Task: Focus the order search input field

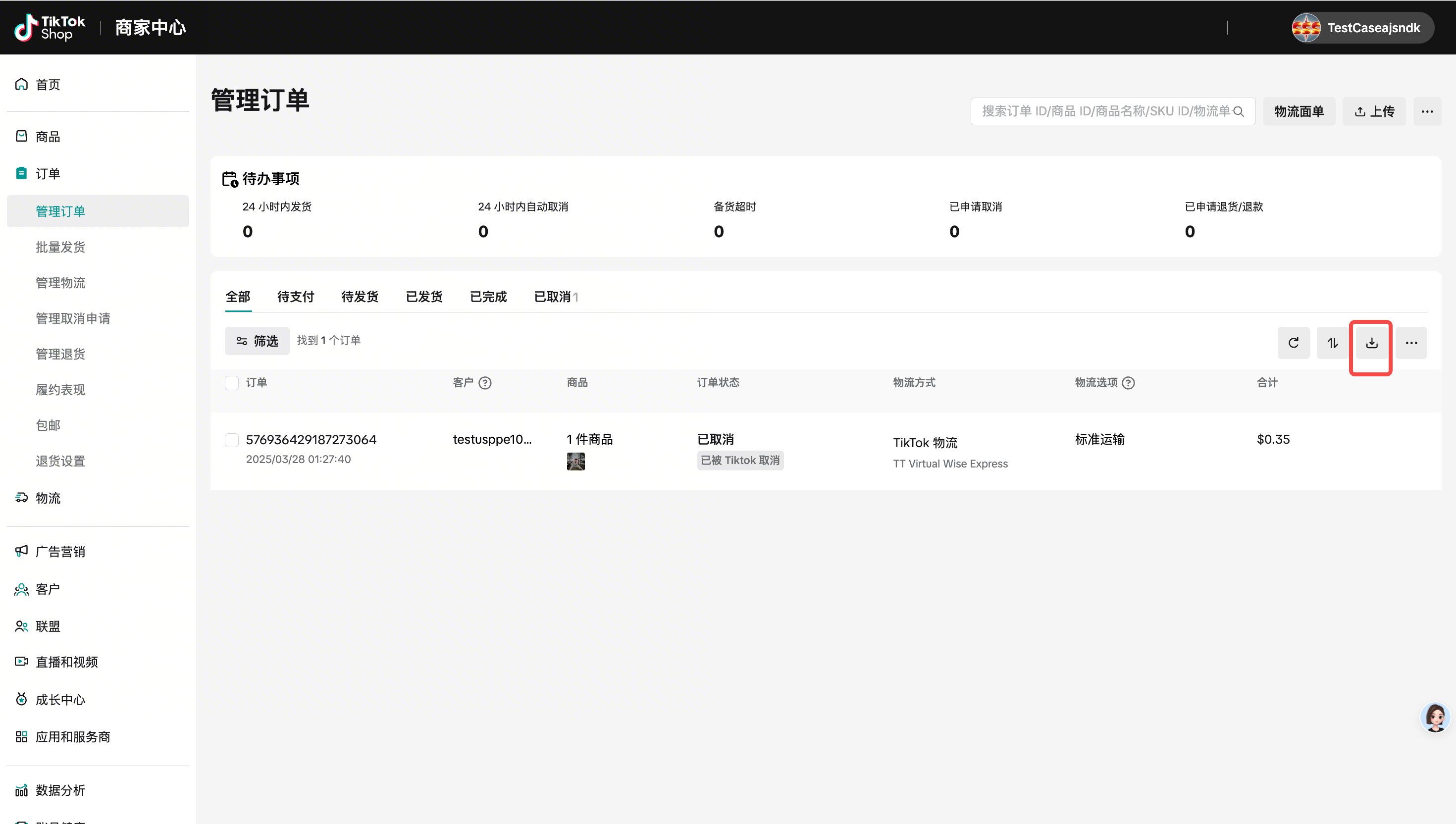Action: click(1103, 111)
